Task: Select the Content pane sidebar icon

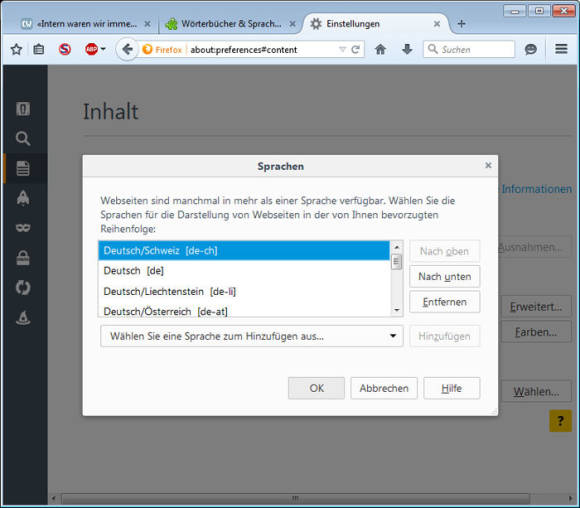Action: pos(23,168)
